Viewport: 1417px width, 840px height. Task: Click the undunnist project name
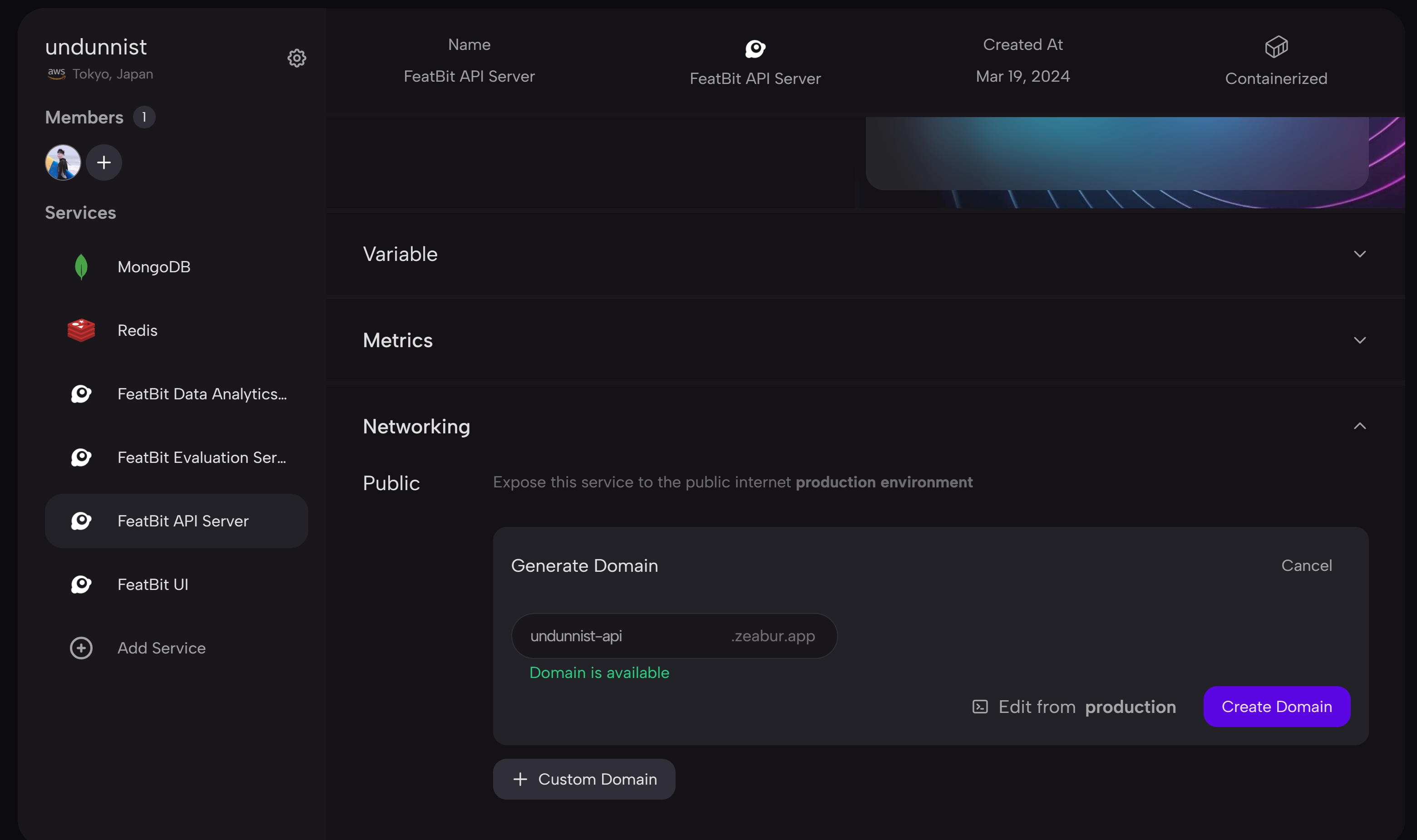(x=96, y=46)
